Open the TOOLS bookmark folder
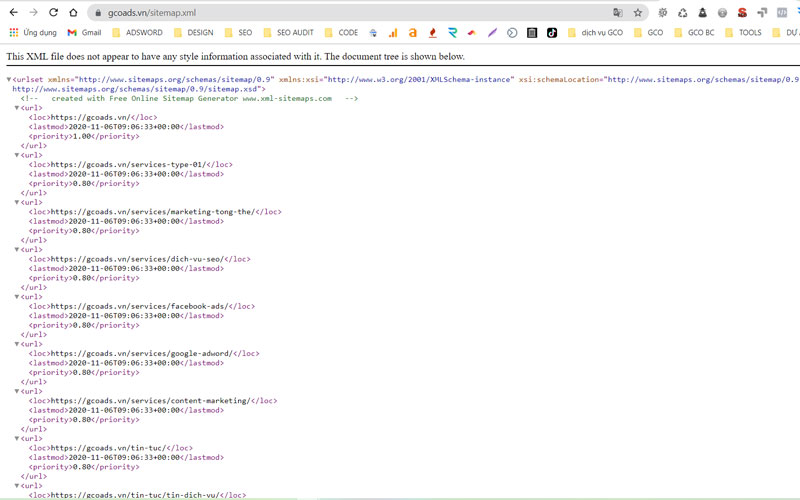The height and width of the screenshot is (500, 800). [742, 32]
